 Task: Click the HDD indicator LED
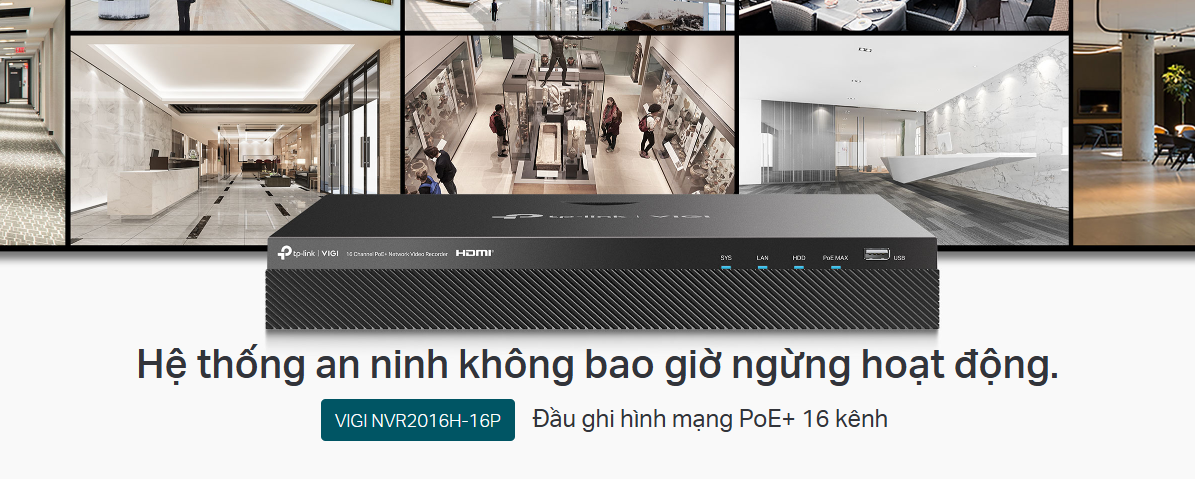799,267
